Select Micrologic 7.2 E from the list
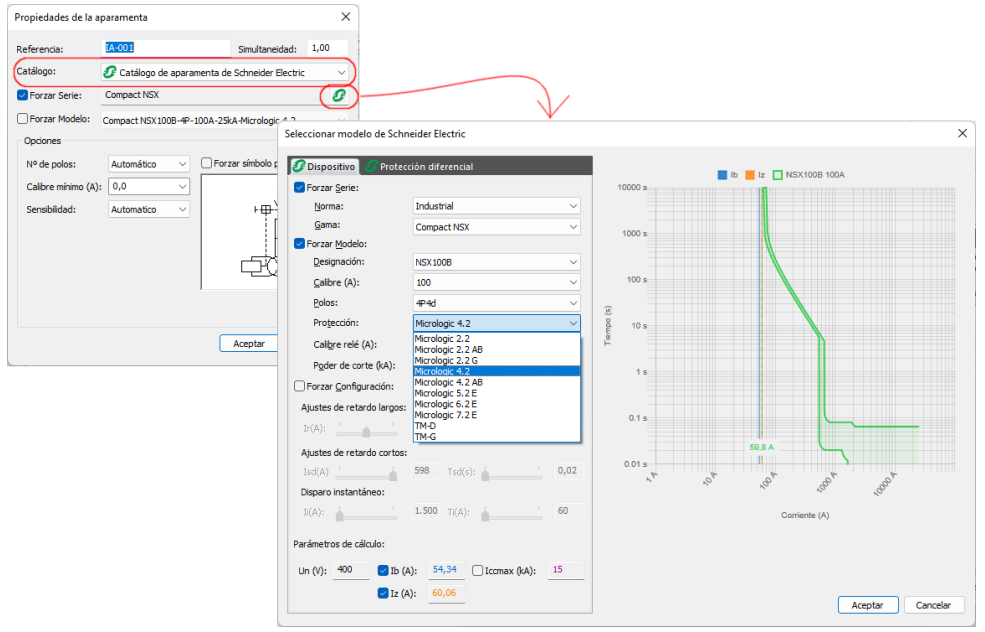The height and width of the screenshot is (632, 985). click(496, 415)
